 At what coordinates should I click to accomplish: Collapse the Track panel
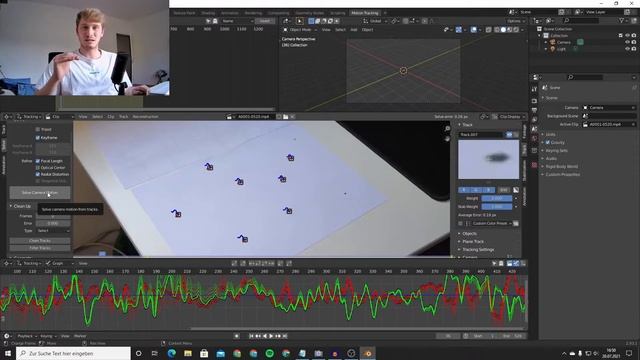(x=466, y=124)
